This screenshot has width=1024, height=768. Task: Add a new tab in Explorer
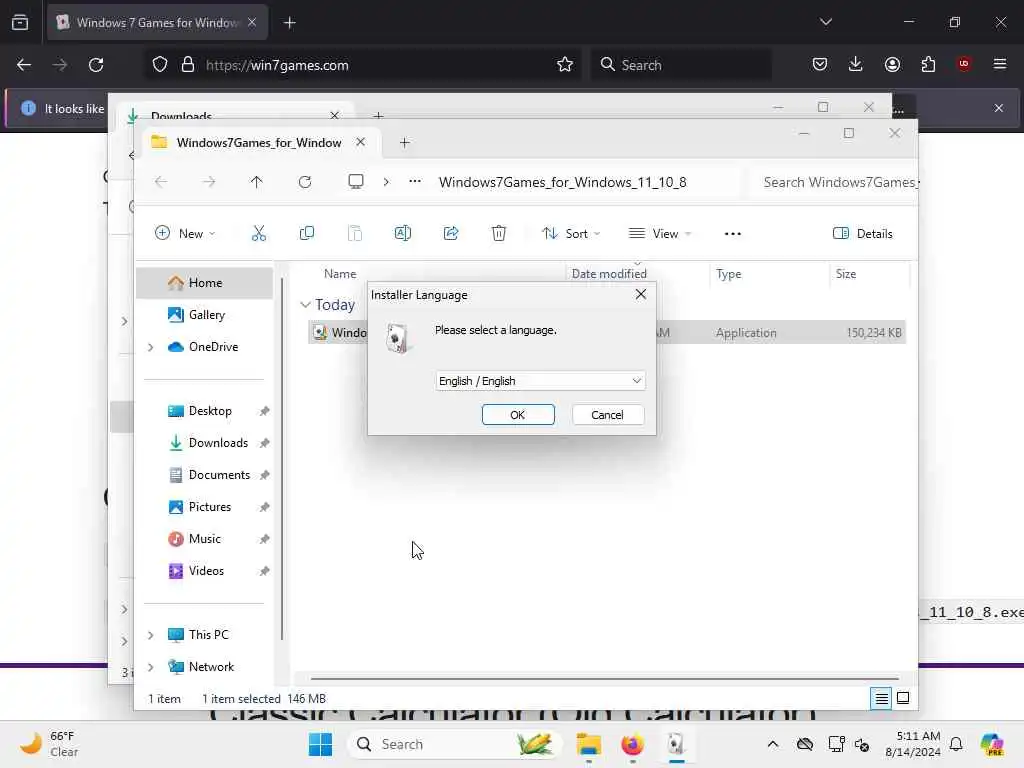pyautogui.click(x=405, y=142)
